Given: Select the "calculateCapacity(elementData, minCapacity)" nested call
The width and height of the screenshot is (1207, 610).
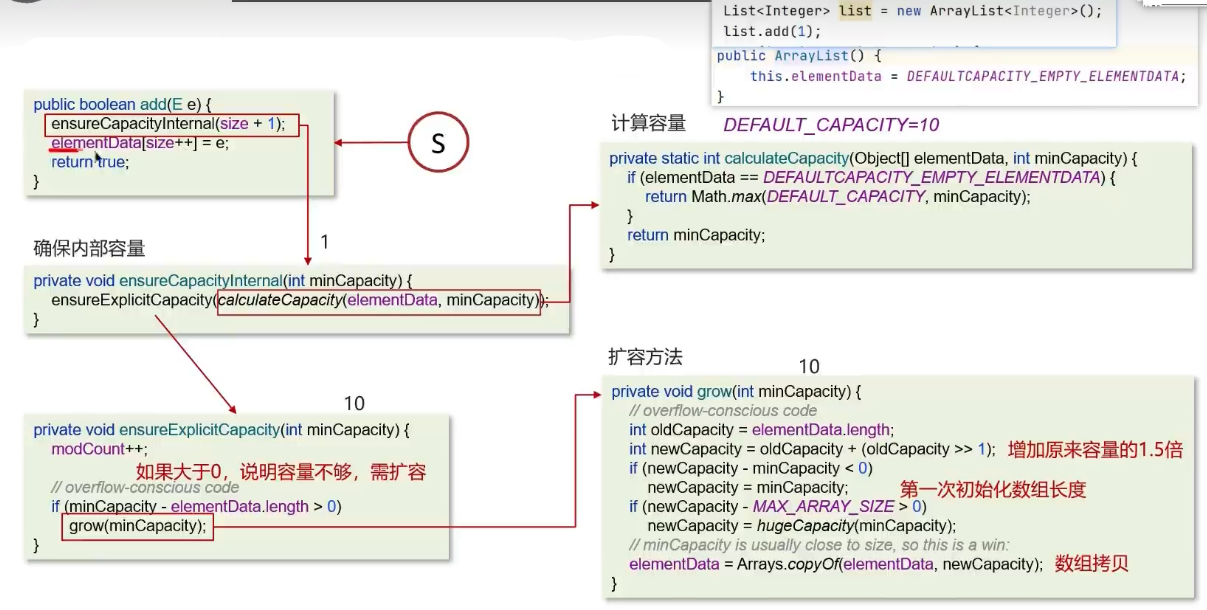Looking at the screenshot, I should (378, 300).
